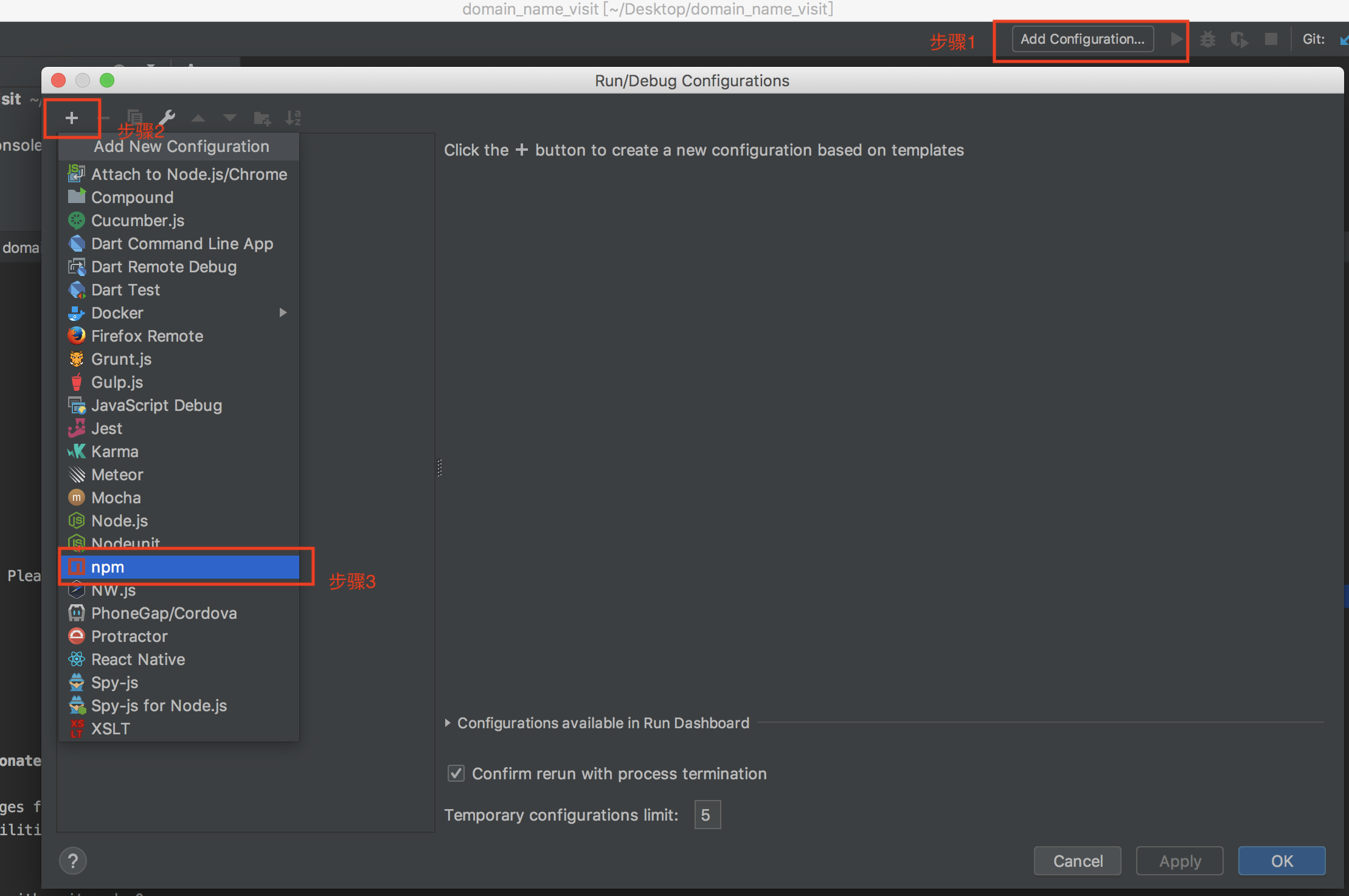
Task: Click the Temporary configurations limit field
Action: click(x=707, y=815)
